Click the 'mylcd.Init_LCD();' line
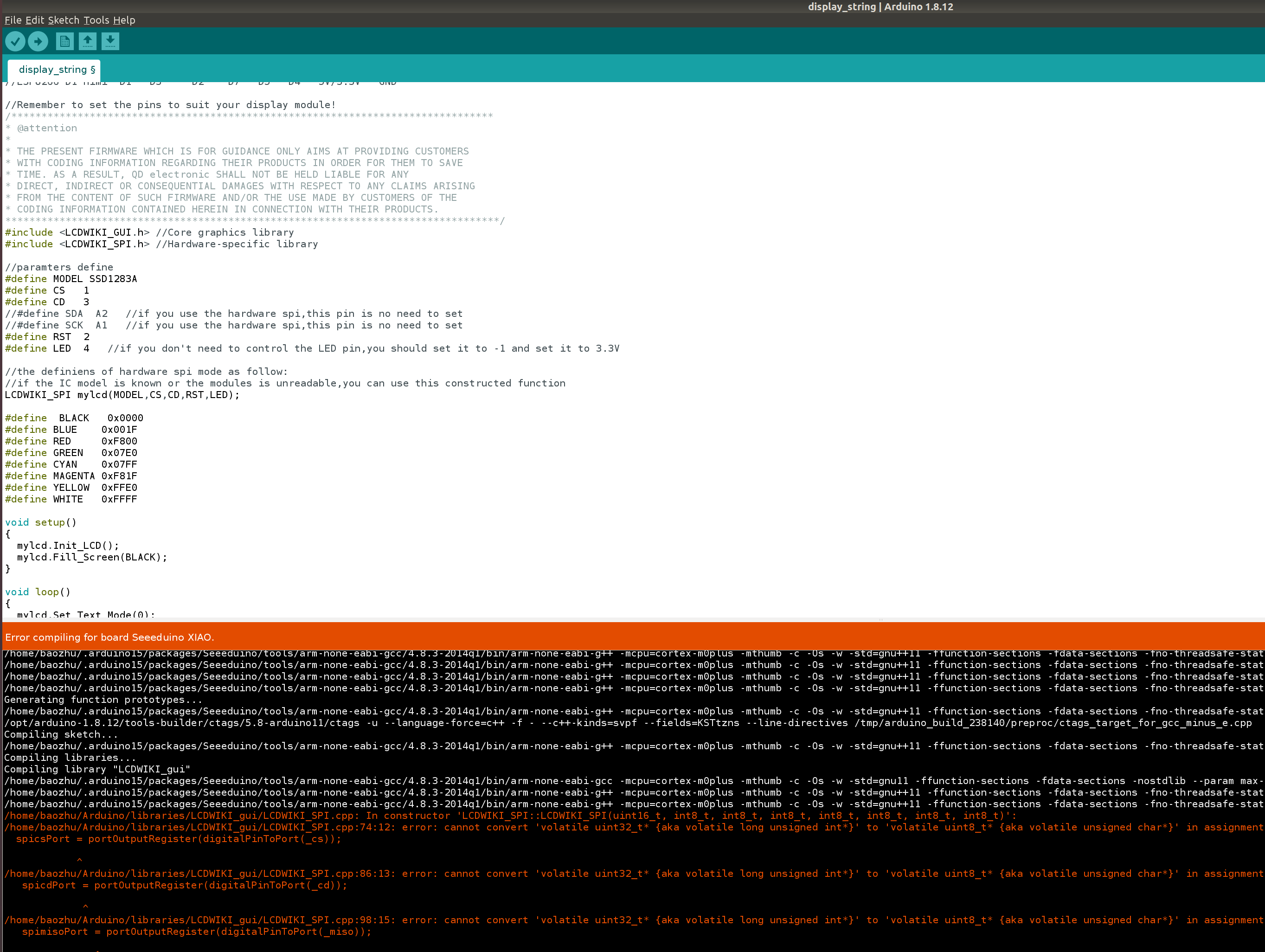1265x952 pixels. pyautogui.click(x=68, y=545)
